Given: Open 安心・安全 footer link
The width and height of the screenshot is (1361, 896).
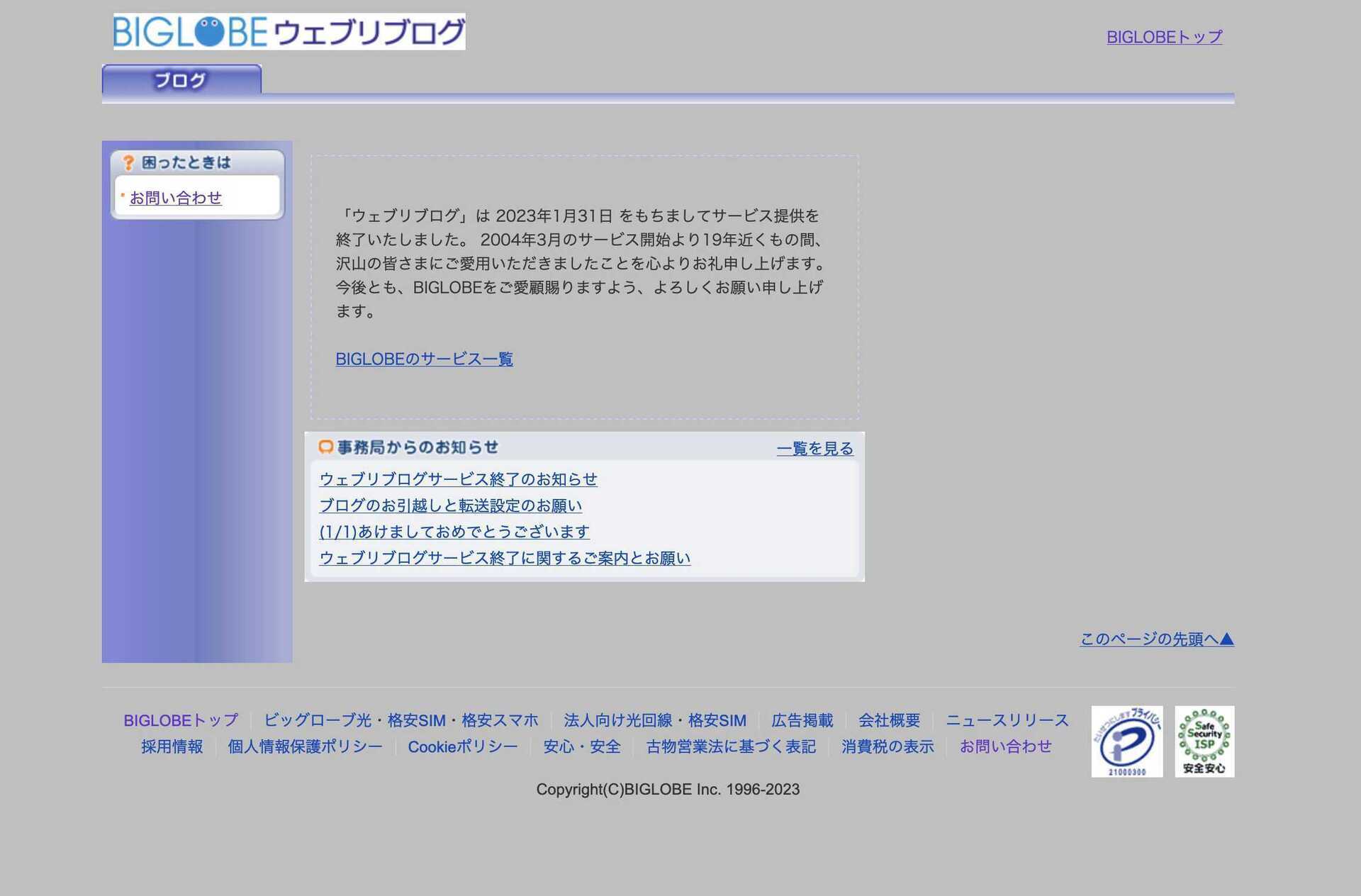Looking at the screenshot, I should tap(582, 747).
